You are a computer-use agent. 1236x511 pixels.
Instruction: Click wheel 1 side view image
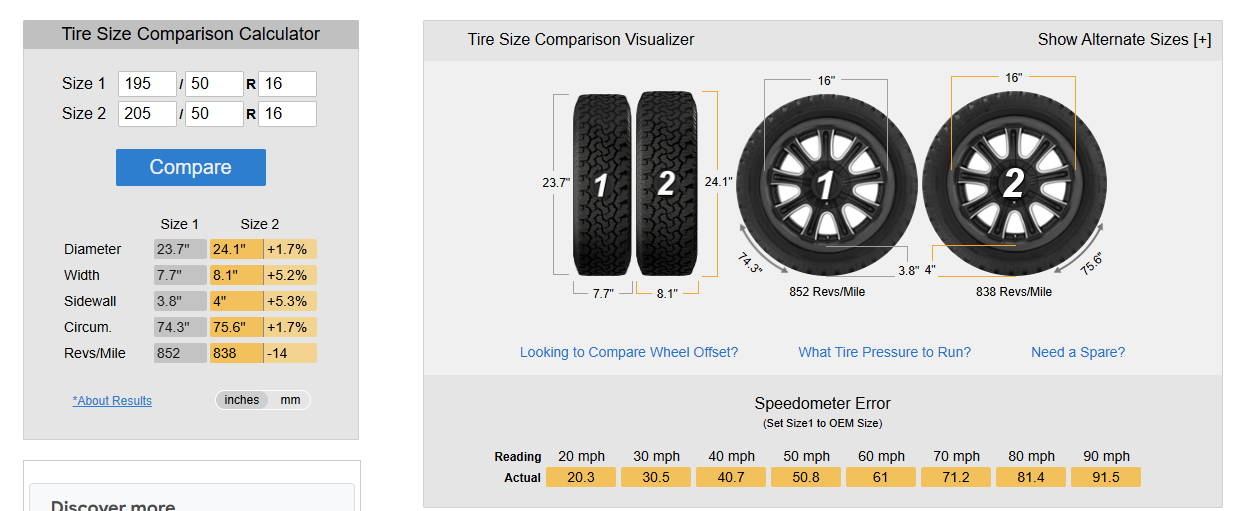827,184
